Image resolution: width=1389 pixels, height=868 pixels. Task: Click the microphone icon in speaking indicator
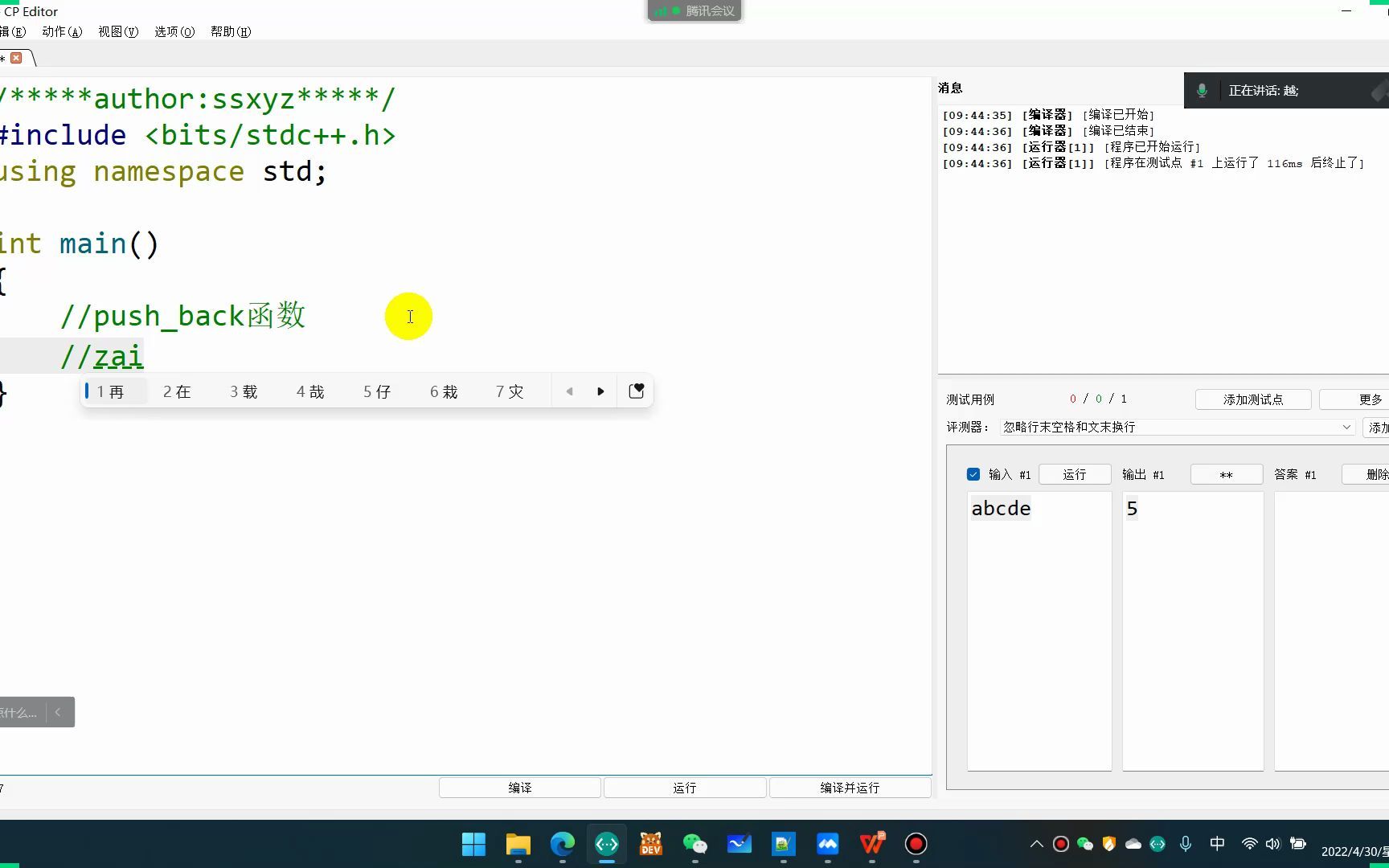tap(1202, 91)
